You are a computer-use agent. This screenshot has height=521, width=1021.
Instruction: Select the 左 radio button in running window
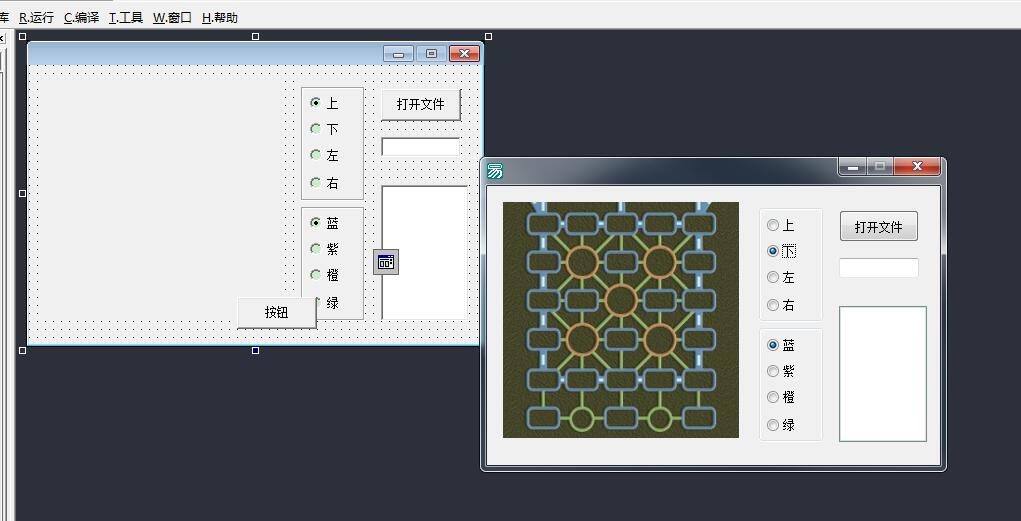(773, 278)
